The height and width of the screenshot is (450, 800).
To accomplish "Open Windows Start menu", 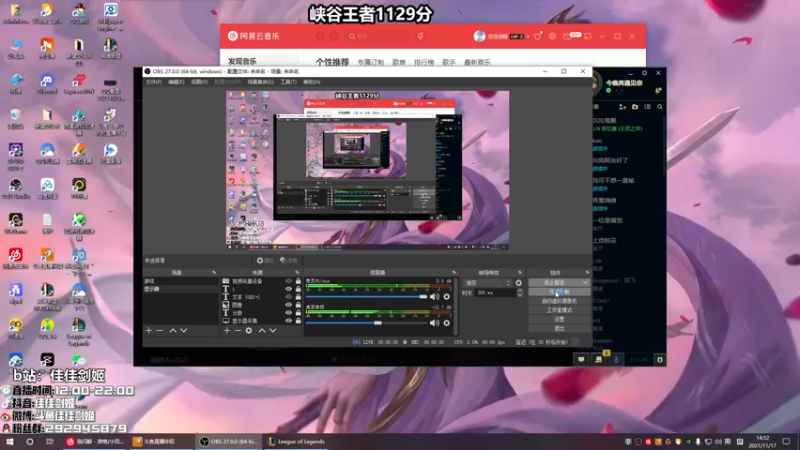I will 10,442.
